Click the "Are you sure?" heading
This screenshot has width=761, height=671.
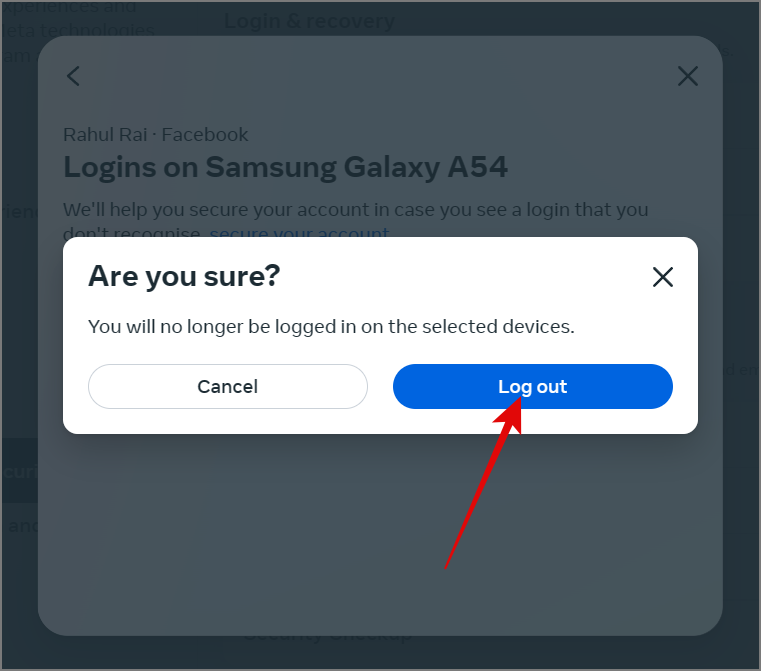pos(184,276)
